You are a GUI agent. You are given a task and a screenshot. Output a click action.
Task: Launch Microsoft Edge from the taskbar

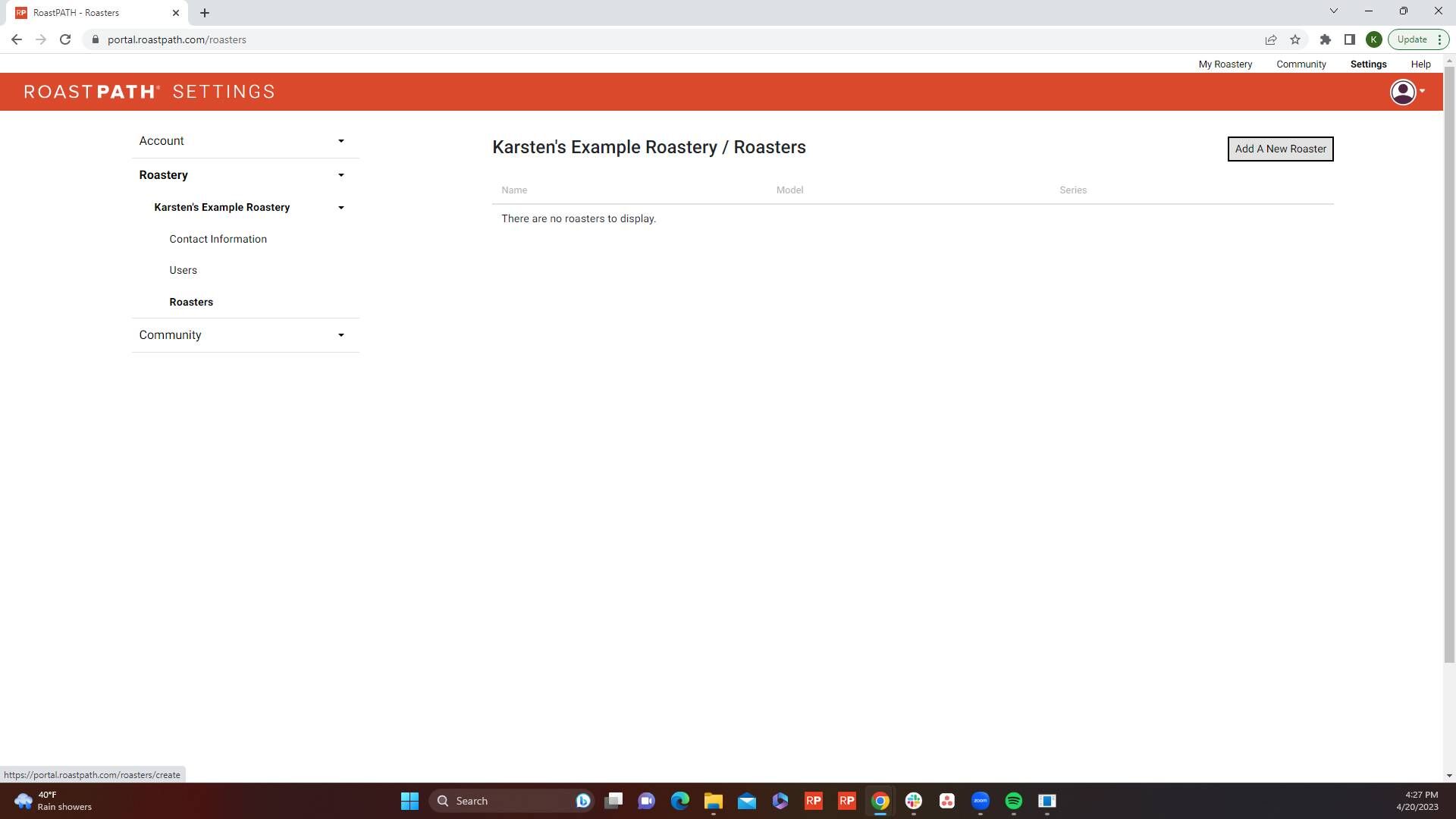coord(680,801)
